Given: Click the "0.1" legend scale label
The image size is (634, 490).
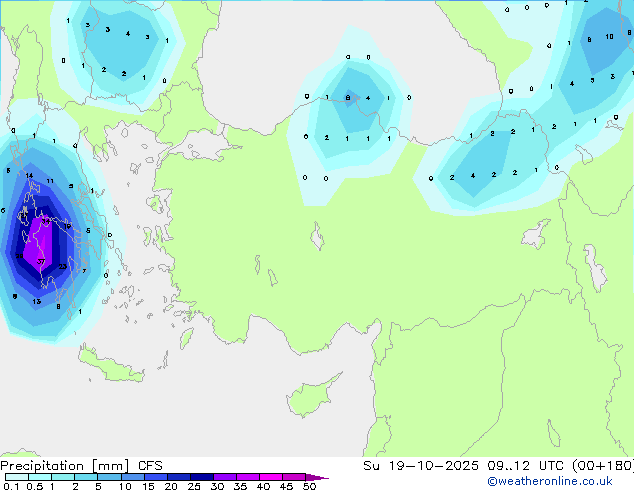Looking at the screenshot, I should [11, 486].
